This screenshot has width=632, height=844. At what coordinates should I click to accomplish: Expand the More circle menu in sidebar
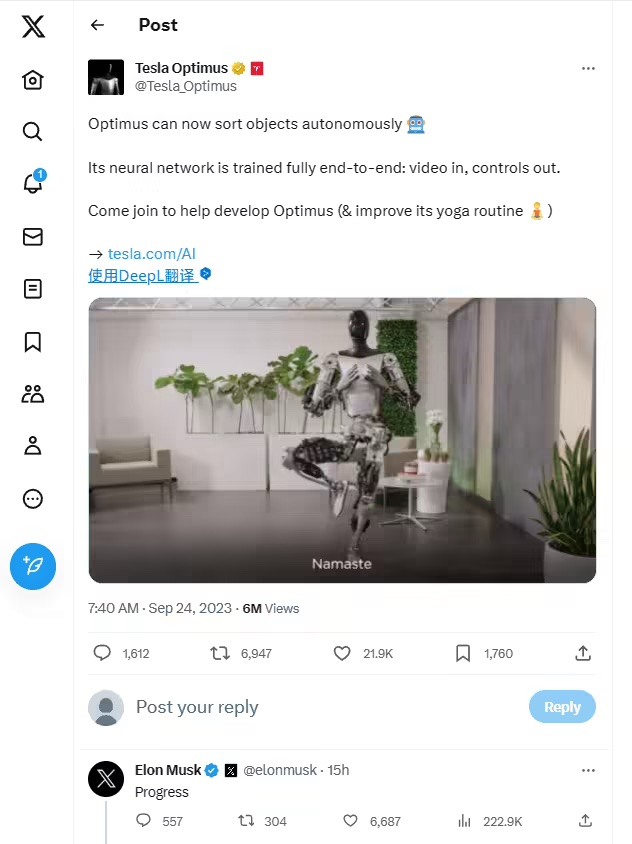click(x=33, y=499)
